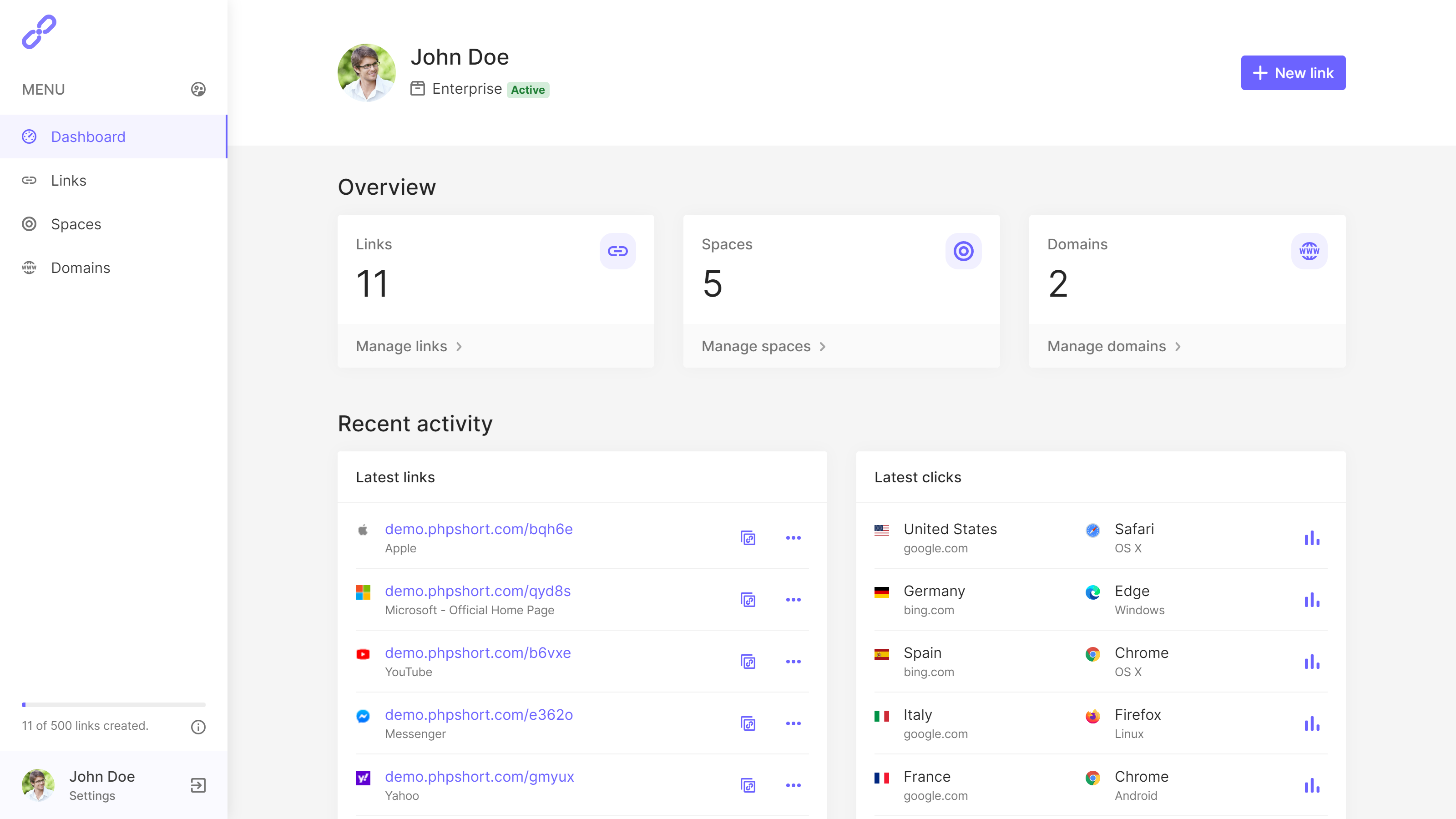Copy the YouTube short link
The image size is (1456, 819).
point(748,662)
